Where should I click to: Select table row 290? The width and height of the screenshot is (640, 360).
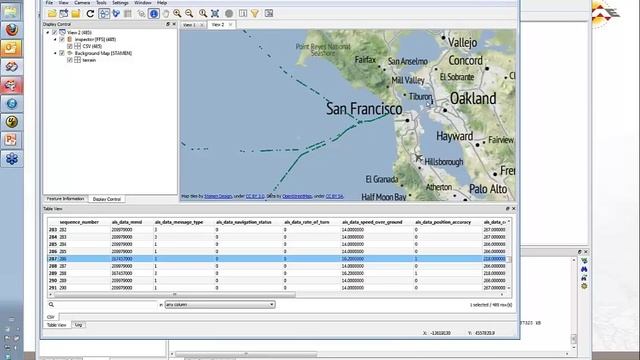click(x=278, y=280)
